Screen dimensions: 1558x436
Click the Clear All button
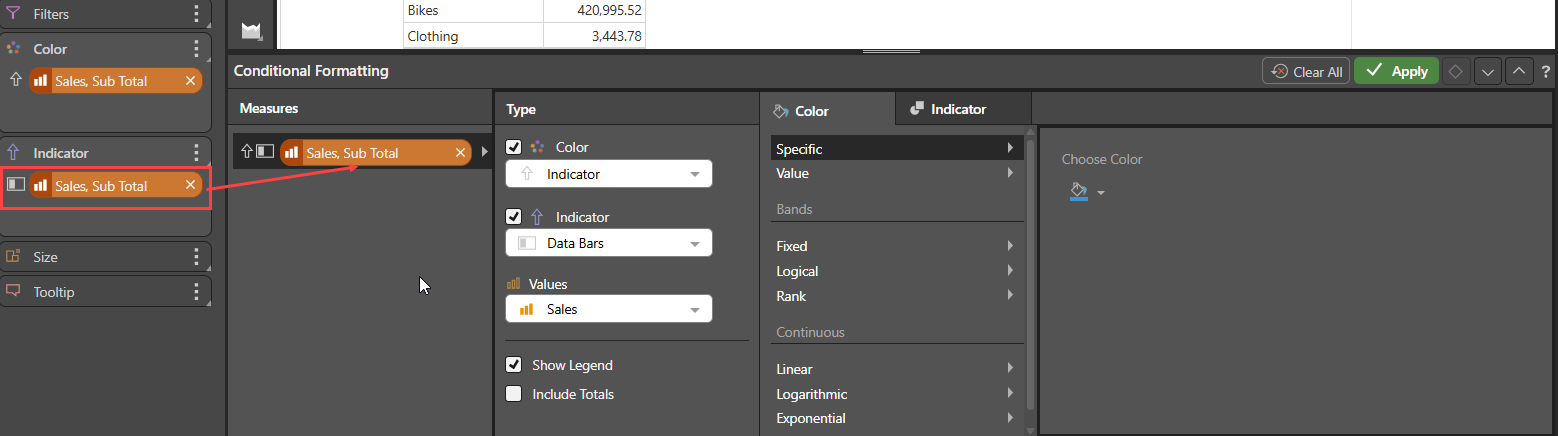pyautogui.click(x=1306, y=71)
